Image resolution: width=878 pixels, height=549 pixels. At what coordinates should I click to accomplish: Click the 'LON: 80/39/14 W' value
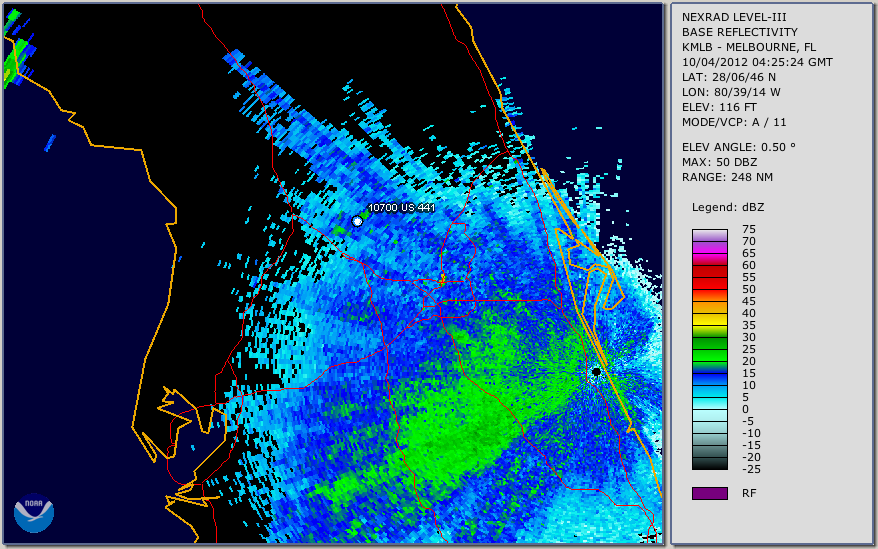[731, 92]
